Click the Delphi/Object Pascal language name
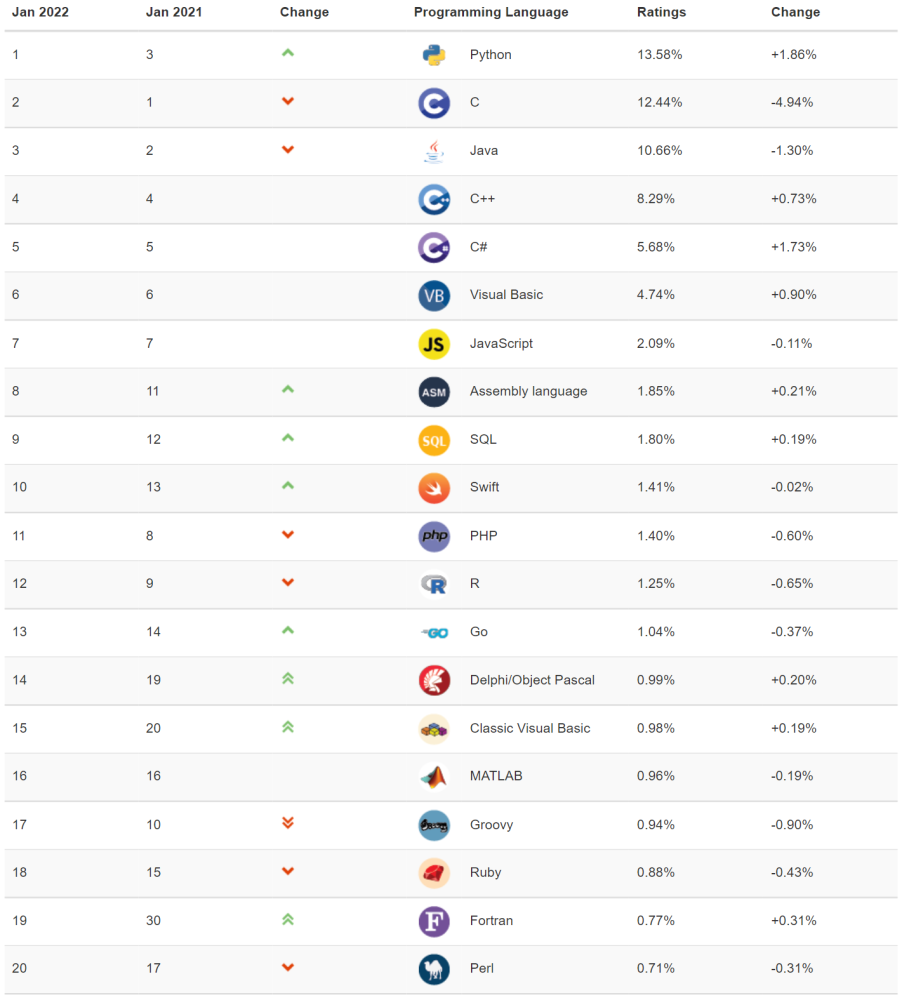Viewport: 902px width, 1000px height. pos(532,680)
